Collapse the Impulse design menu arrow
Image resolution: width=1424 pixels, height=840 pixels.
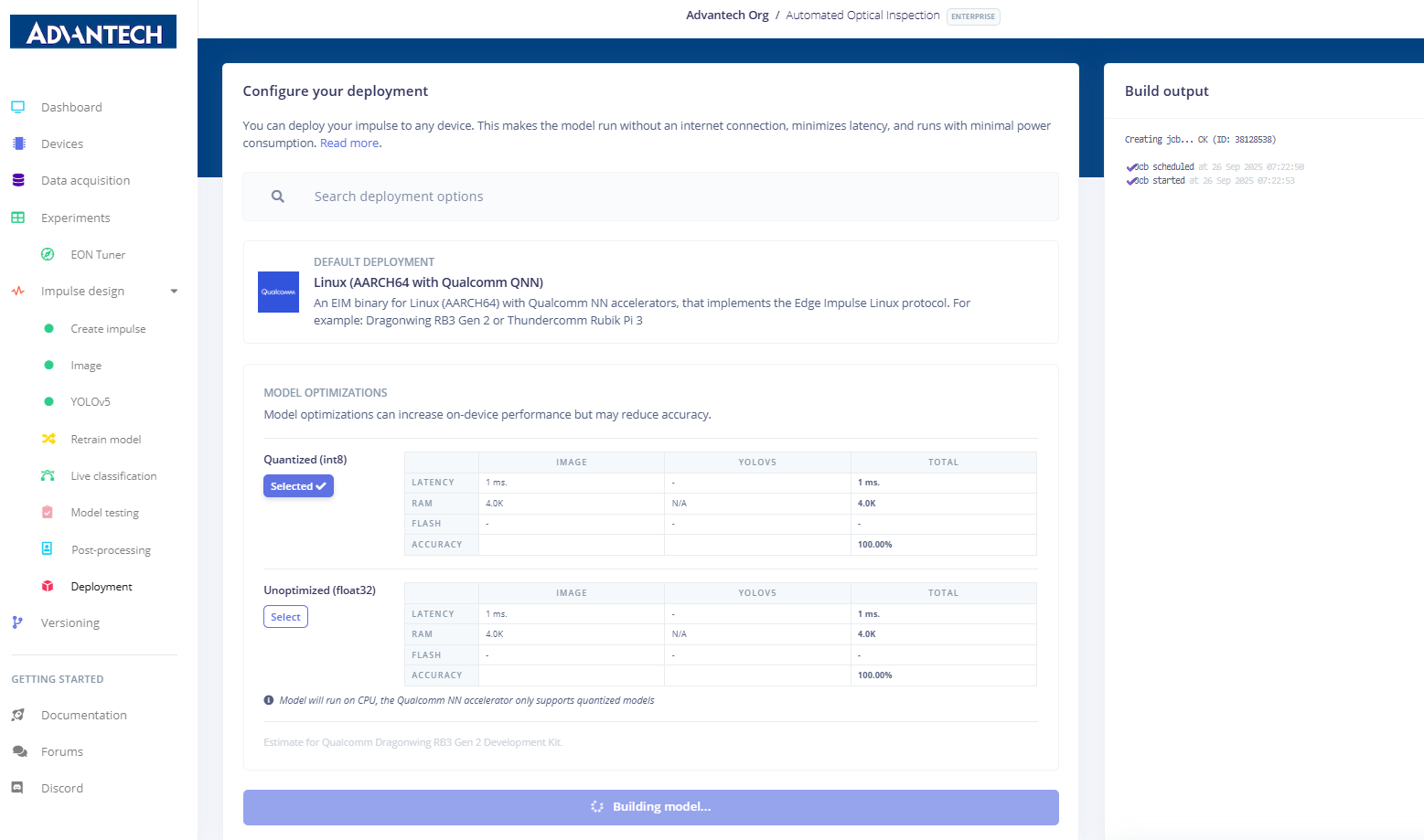(174, 292)
